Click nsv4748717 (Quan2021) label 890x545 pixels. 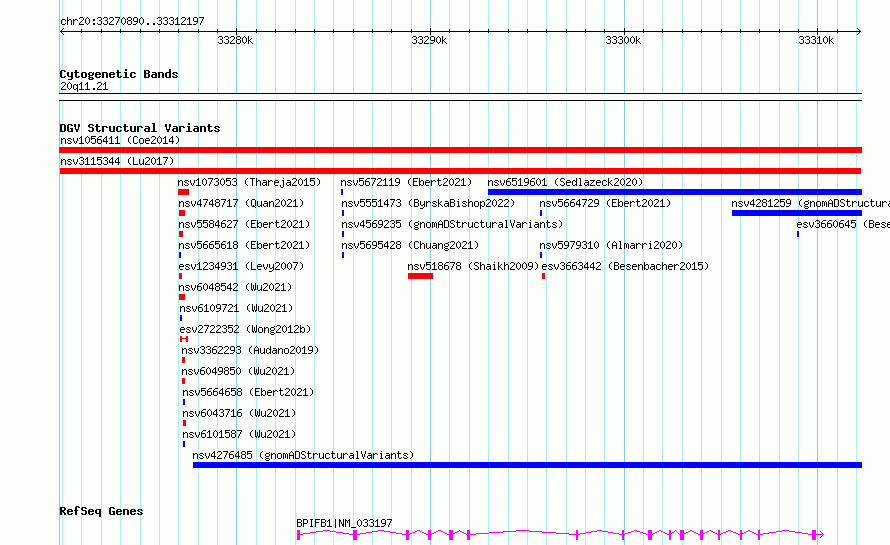(241, 203)
